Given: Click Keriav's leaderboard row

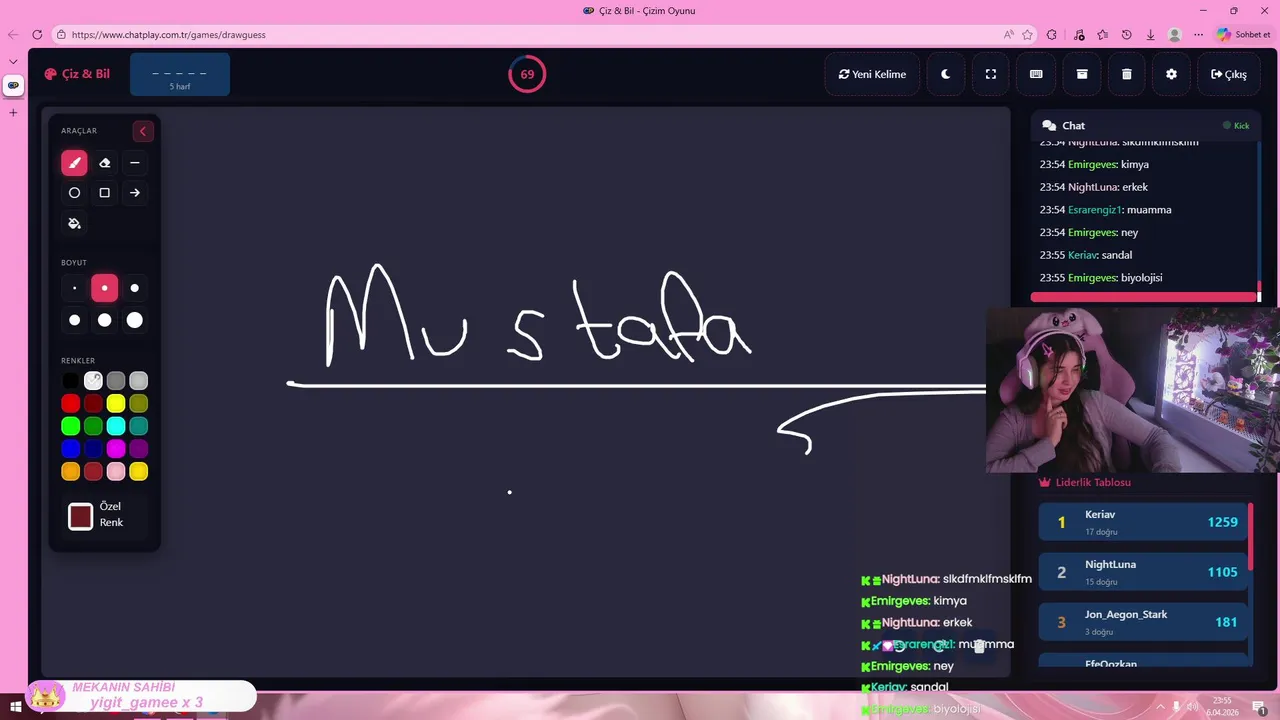Looking at the screenshot, I should (x=1143, y=522).
